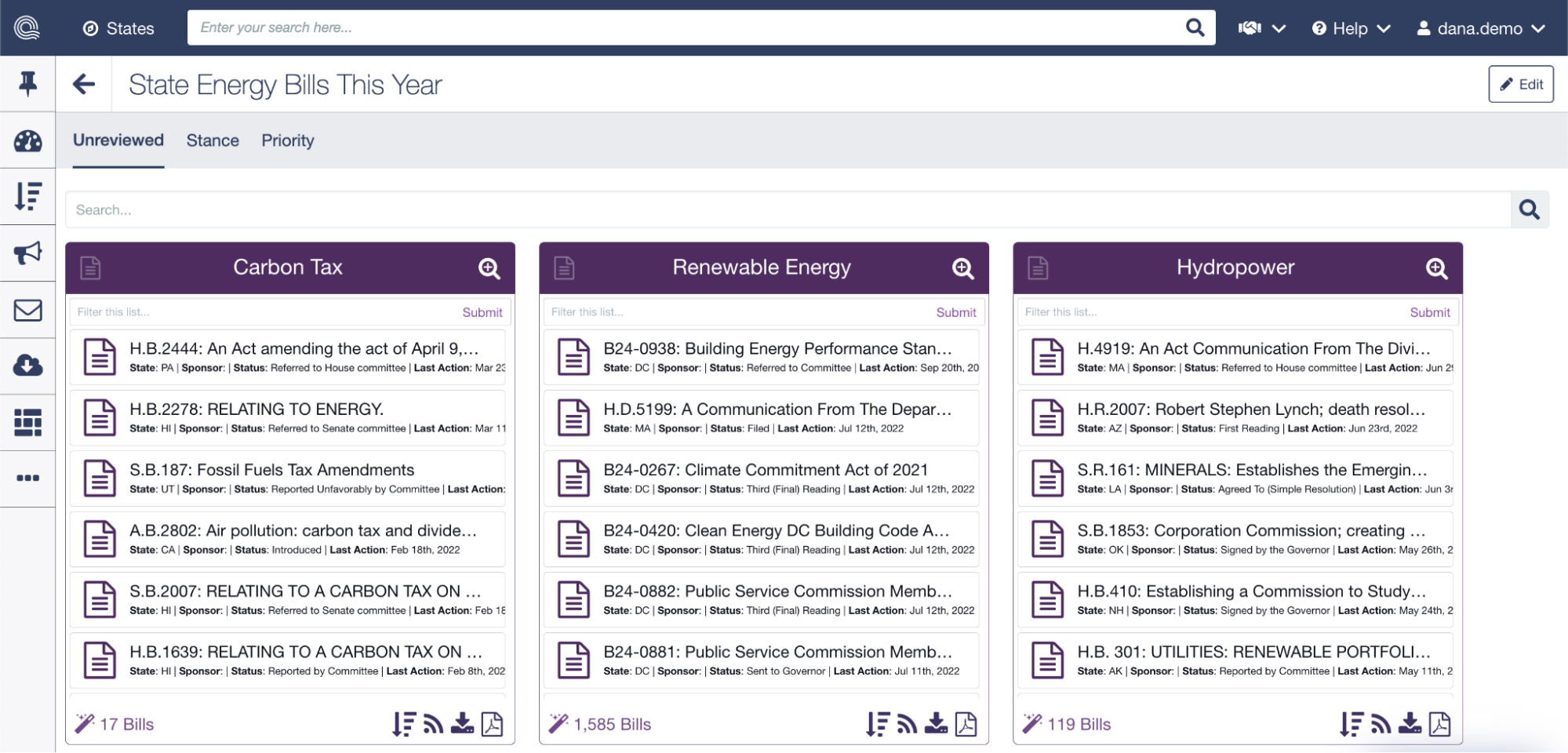Click the RSS feed icon on Carbon Tax card
The width and height of the screenshot is (1568, 753).
coord(432,724)
